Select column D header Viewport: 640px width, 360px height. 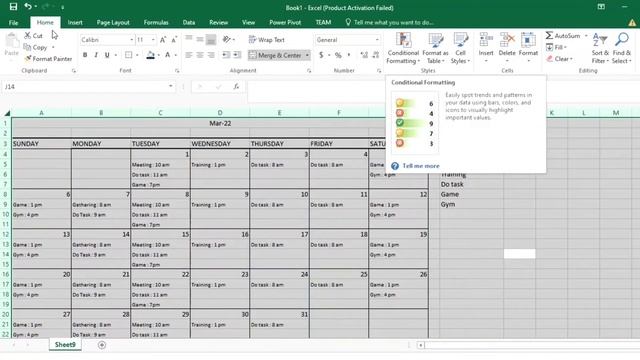click(220, 113)
